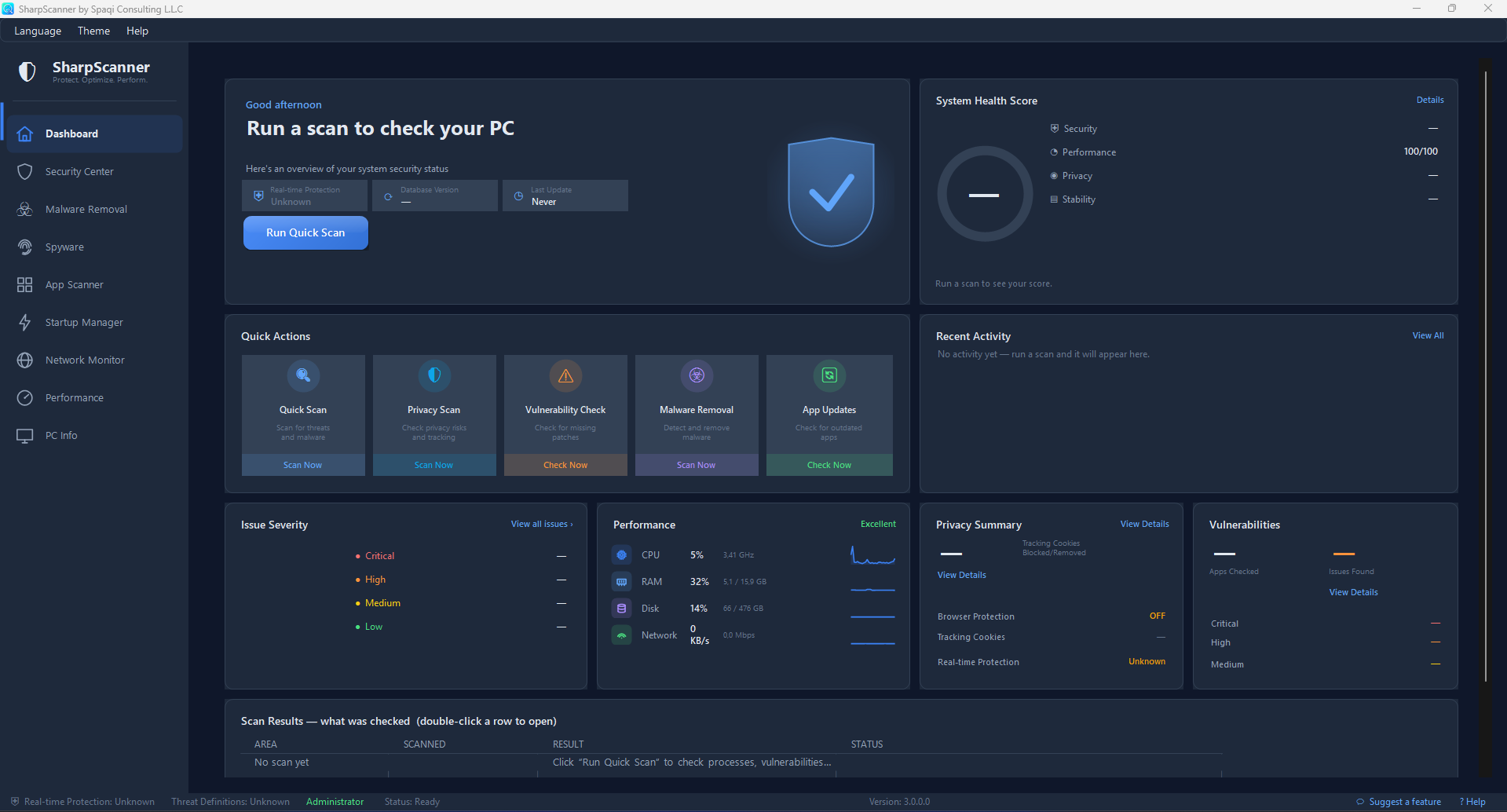Click the Vulnerability Check warning triangle icon
1507x812 pixels.
point(565,375)
